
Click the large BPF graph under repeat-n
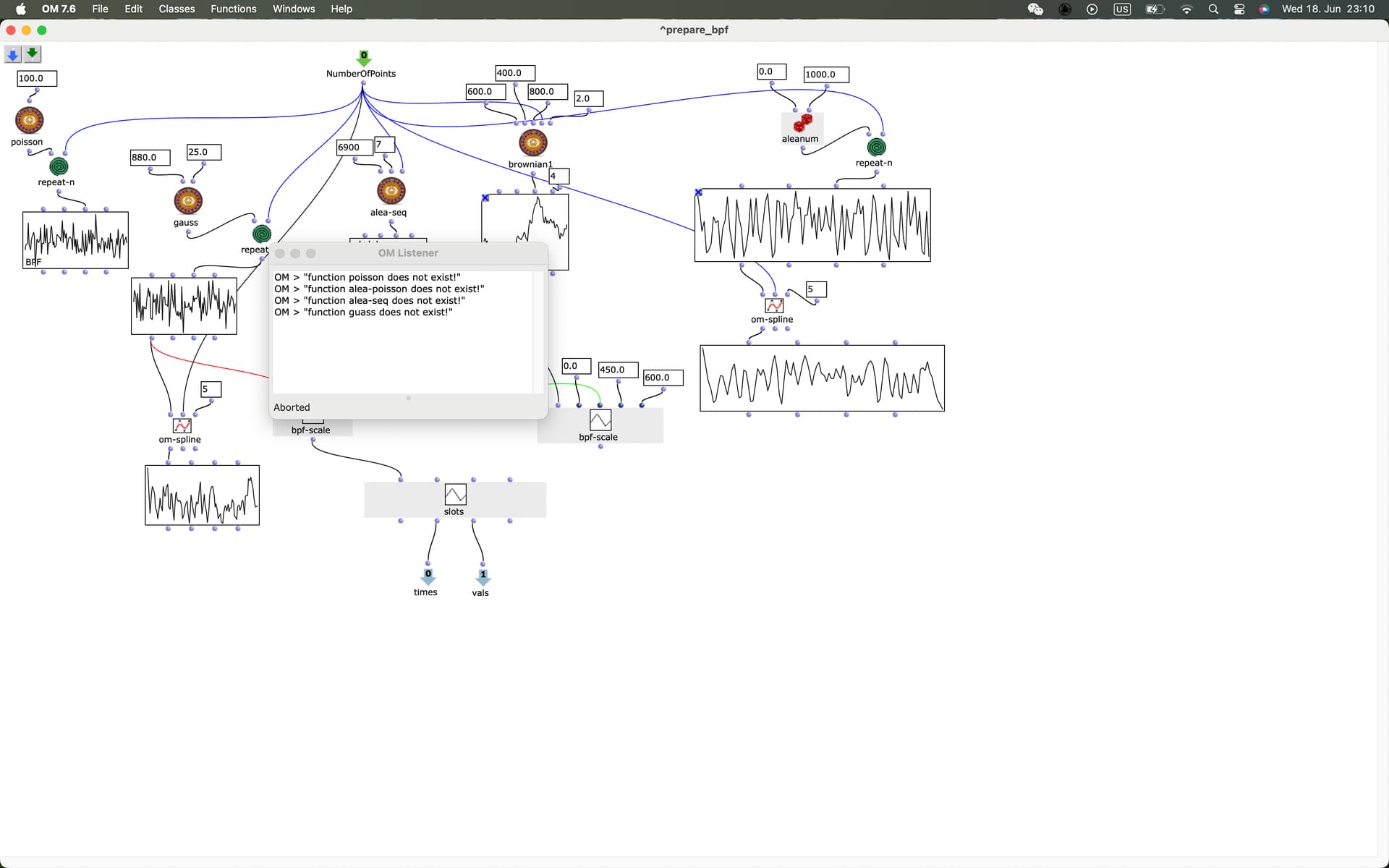pos(812,225)
